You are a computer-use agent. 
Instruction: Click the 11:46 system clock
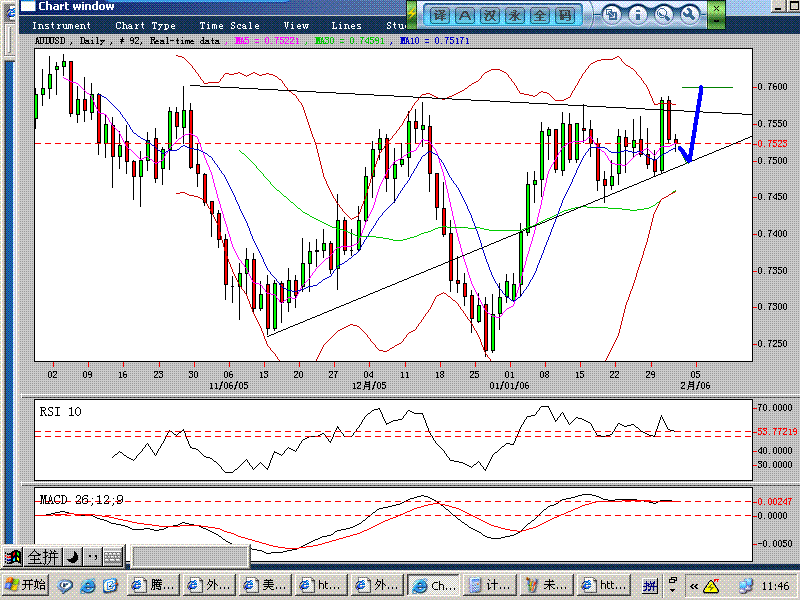coord(776,587)
